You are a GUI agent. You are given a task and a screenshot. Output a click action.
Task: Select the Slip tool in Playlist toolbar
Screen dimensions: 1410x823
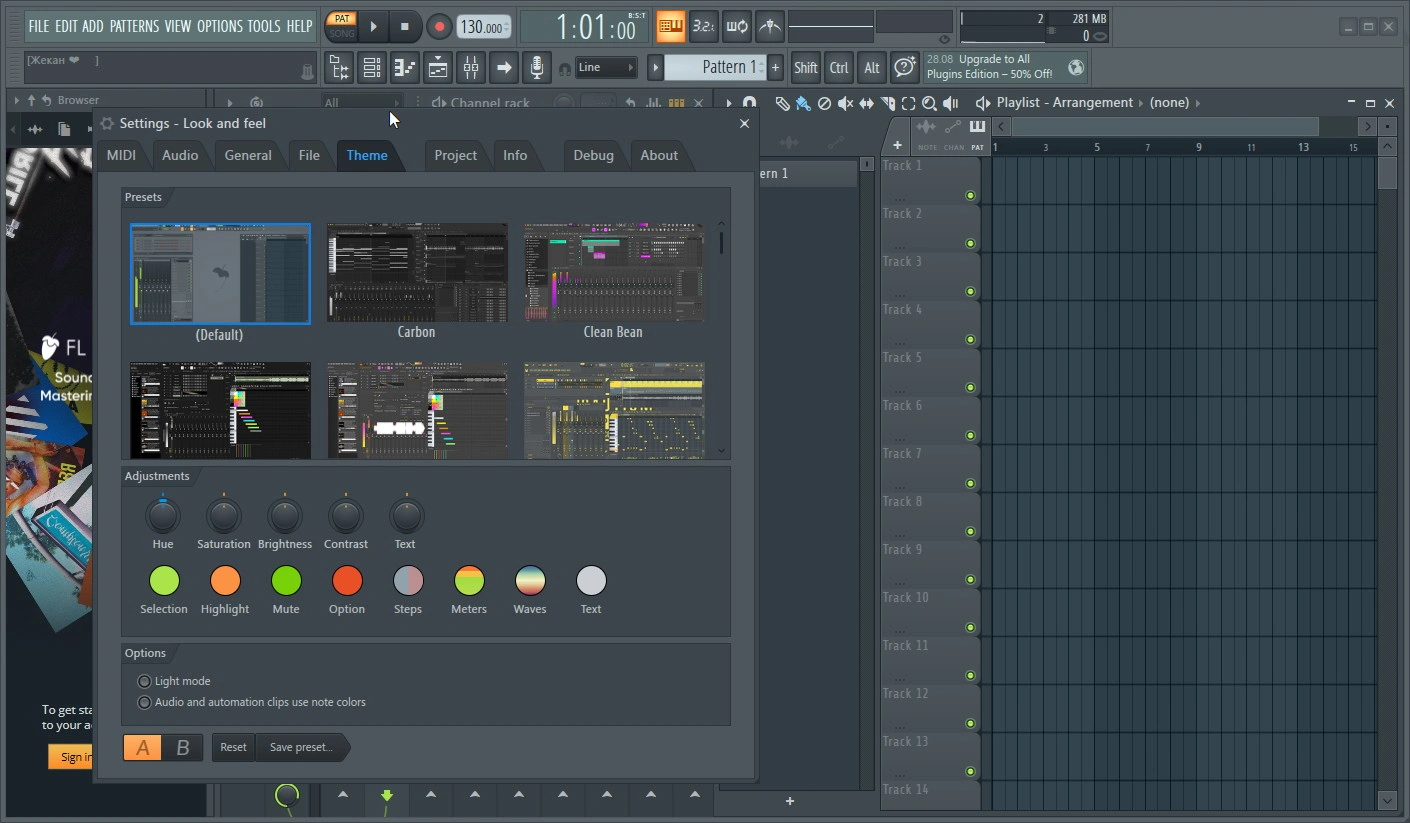coord(866,103)
